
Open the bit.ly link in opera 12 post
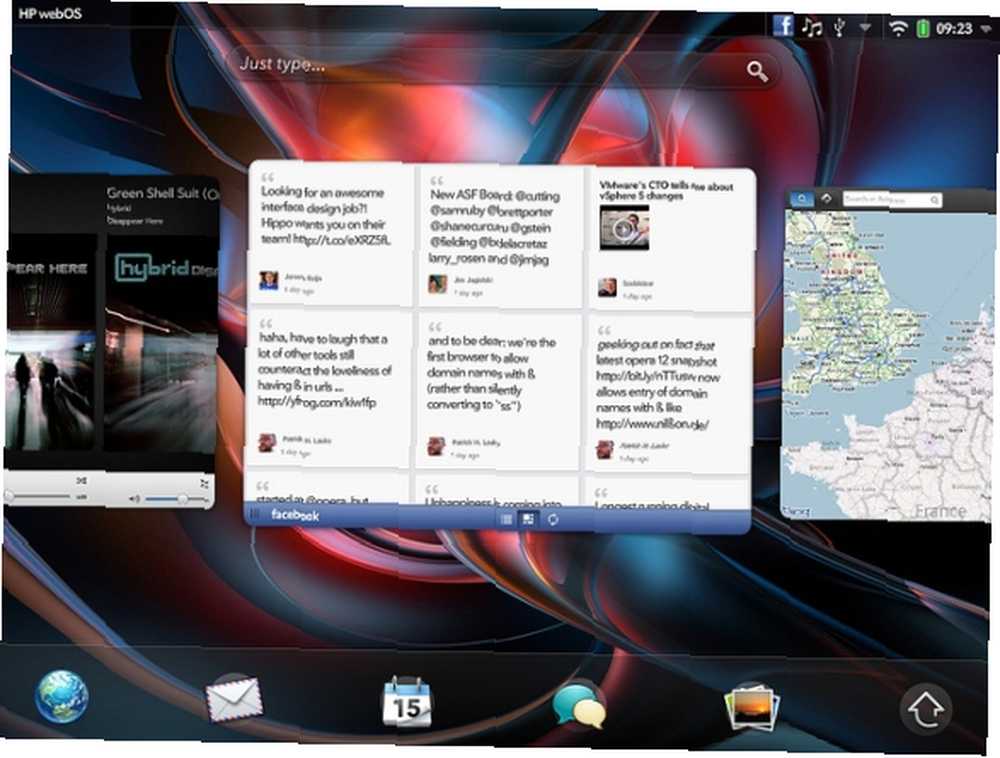[x=646, y=376]
